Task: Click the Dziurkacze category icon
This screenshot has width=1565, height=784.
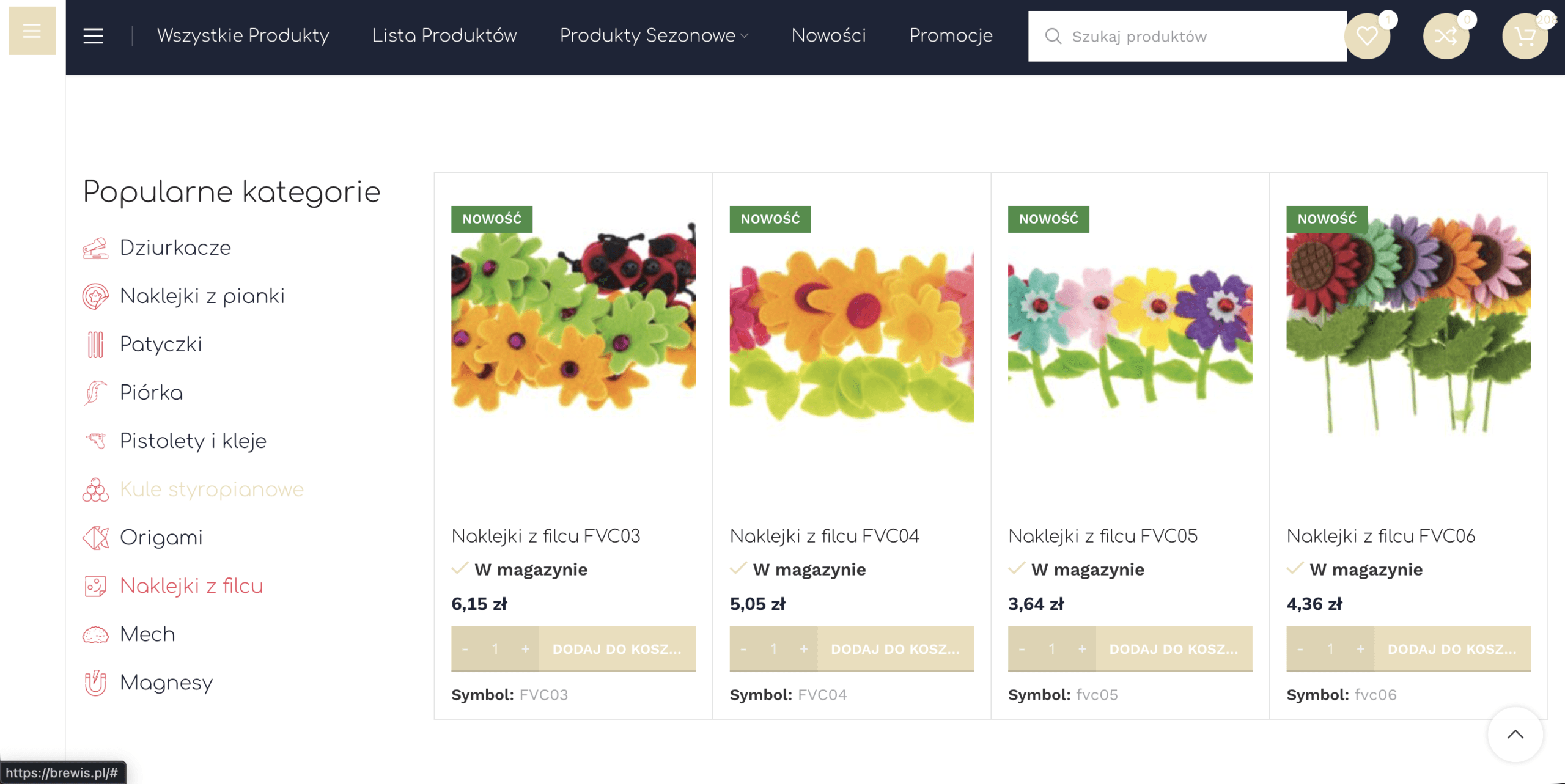Action: (95, 248)
